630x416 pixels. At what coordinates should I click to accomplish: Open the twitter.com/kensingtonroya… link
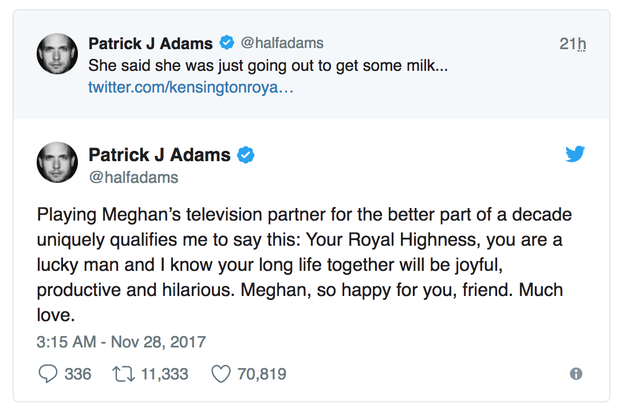pos(191,89)
